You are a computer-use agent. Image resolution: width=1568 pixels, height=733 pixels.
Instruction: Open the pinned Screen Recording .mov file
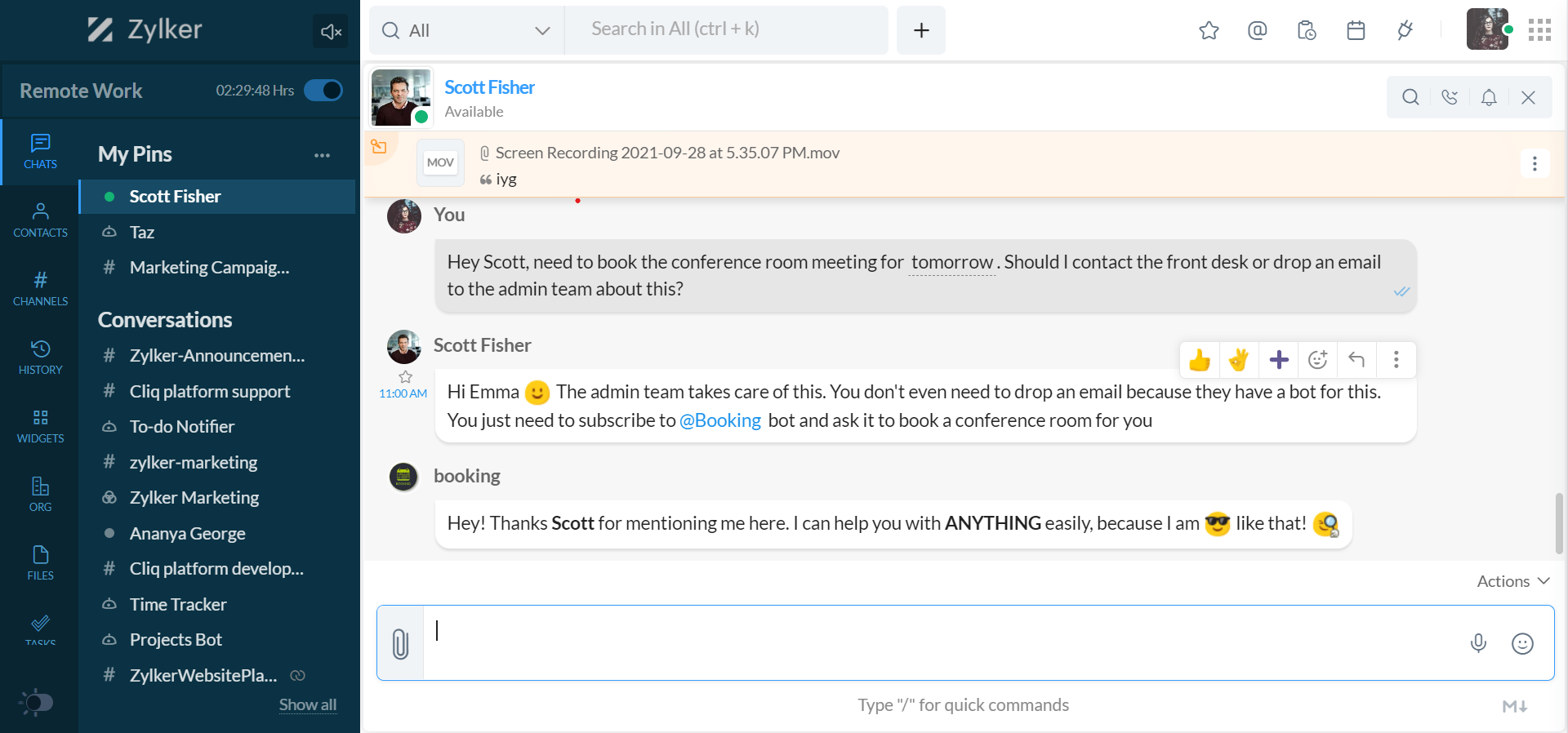(x=667, y=153)
